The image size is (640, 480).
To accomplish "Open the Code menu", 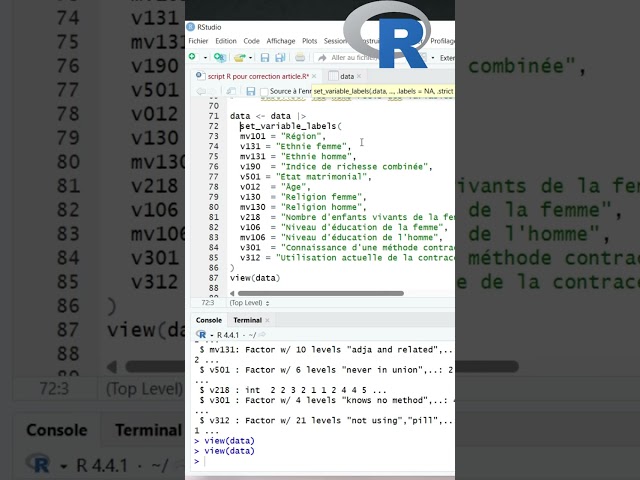I will [251, 41].
